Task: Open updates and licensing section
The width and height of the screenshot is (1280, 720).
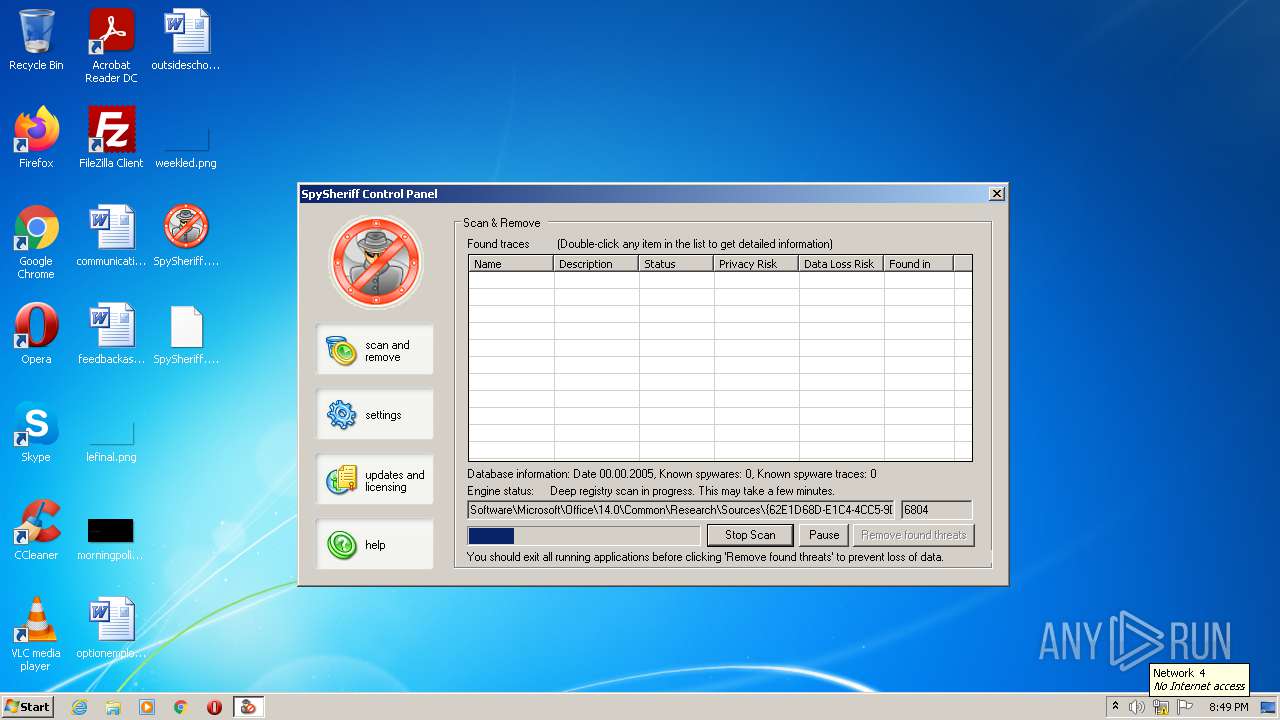Action: [x=375, y=480]
